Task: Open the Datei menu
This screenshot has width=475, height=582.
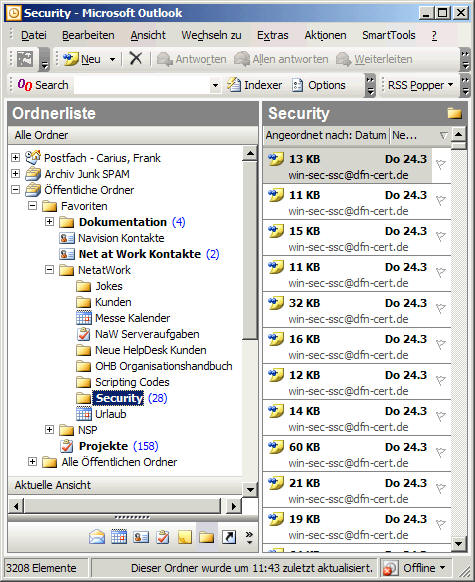Action: tap(34, 35)
